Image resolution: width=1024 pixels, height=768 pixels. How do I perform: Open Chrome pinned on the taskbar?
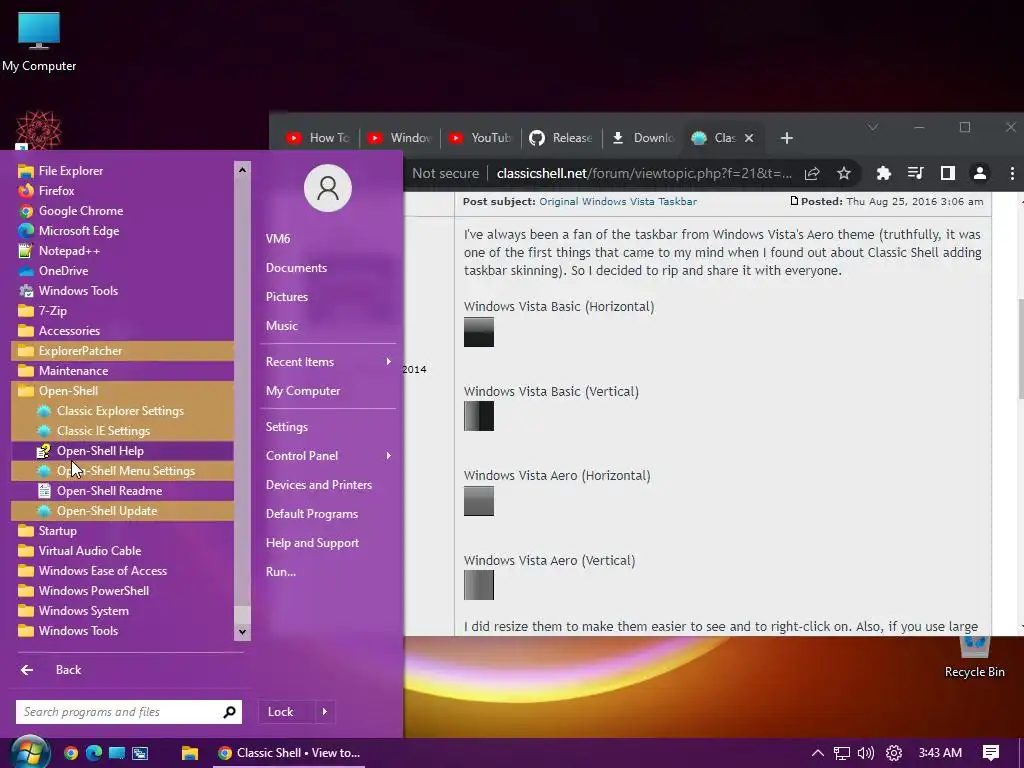point(71,753)
